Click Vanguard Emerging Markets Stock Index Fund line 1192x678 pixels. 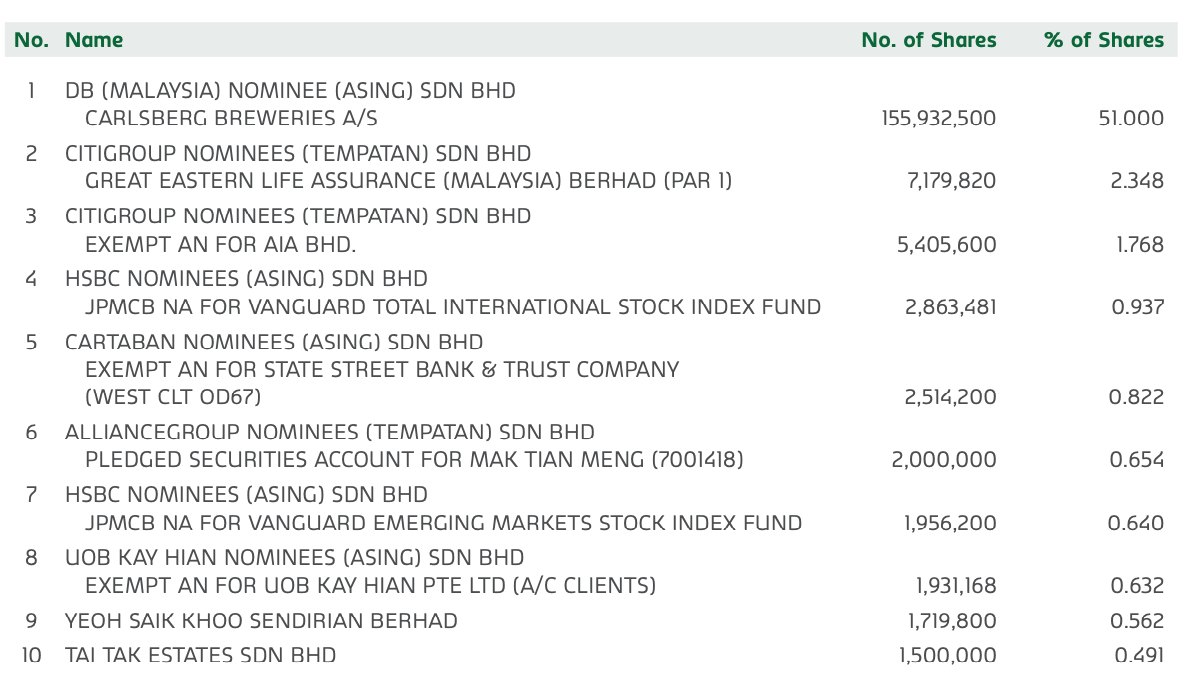[443, 523]
